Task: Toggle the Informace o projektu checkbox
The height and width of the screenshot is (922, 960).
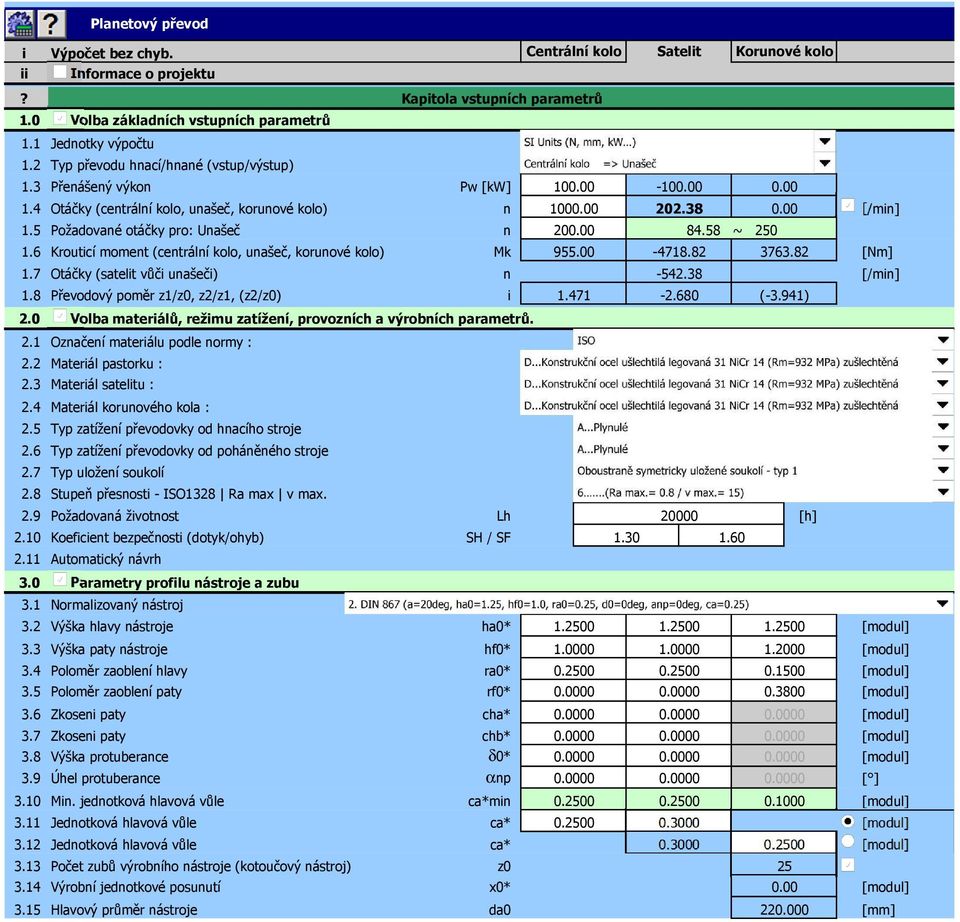Action: tap(59, 72)
